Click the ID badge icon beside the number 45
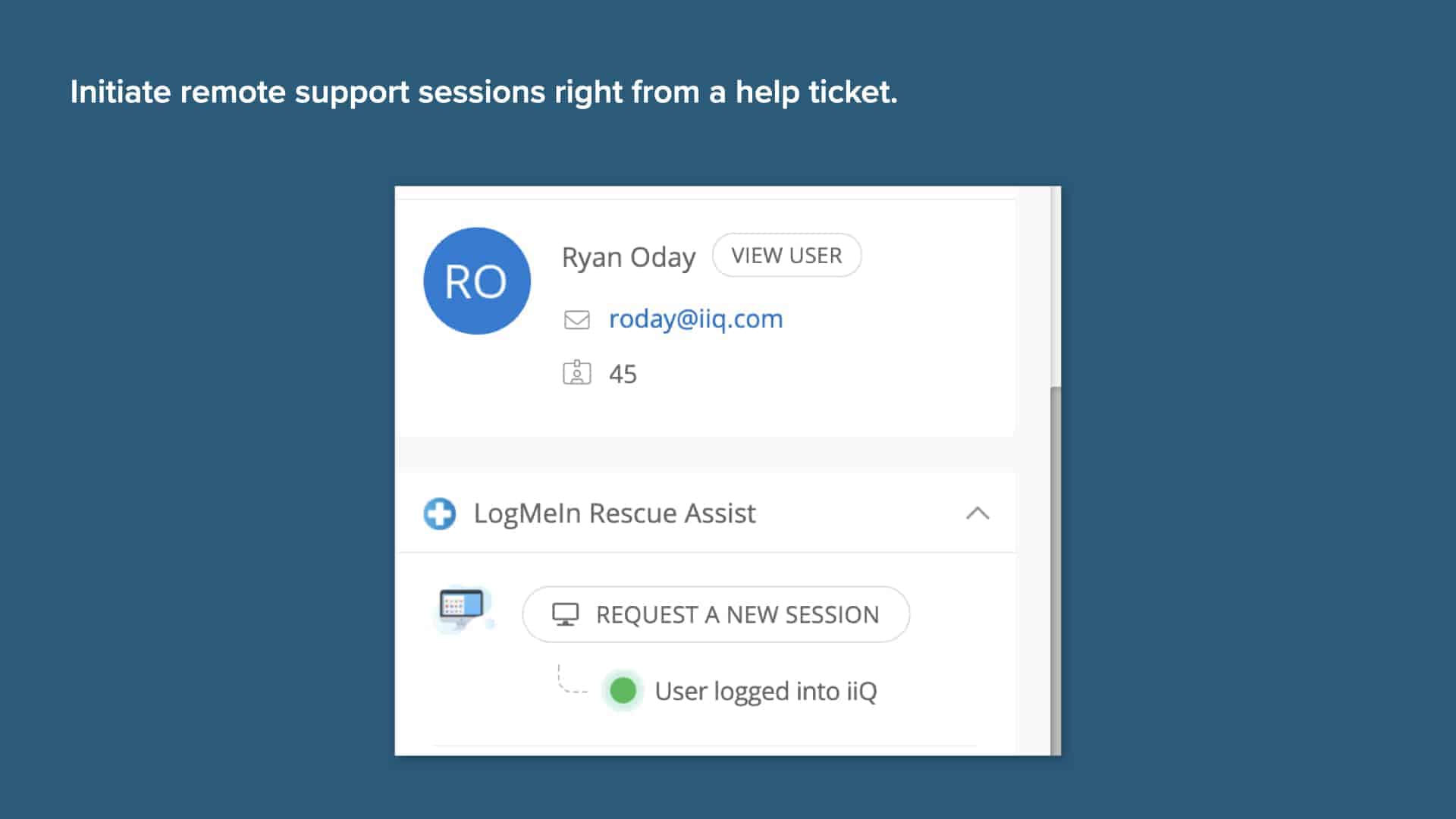This screenshot has width=1456, height=819. coord(577,372)
